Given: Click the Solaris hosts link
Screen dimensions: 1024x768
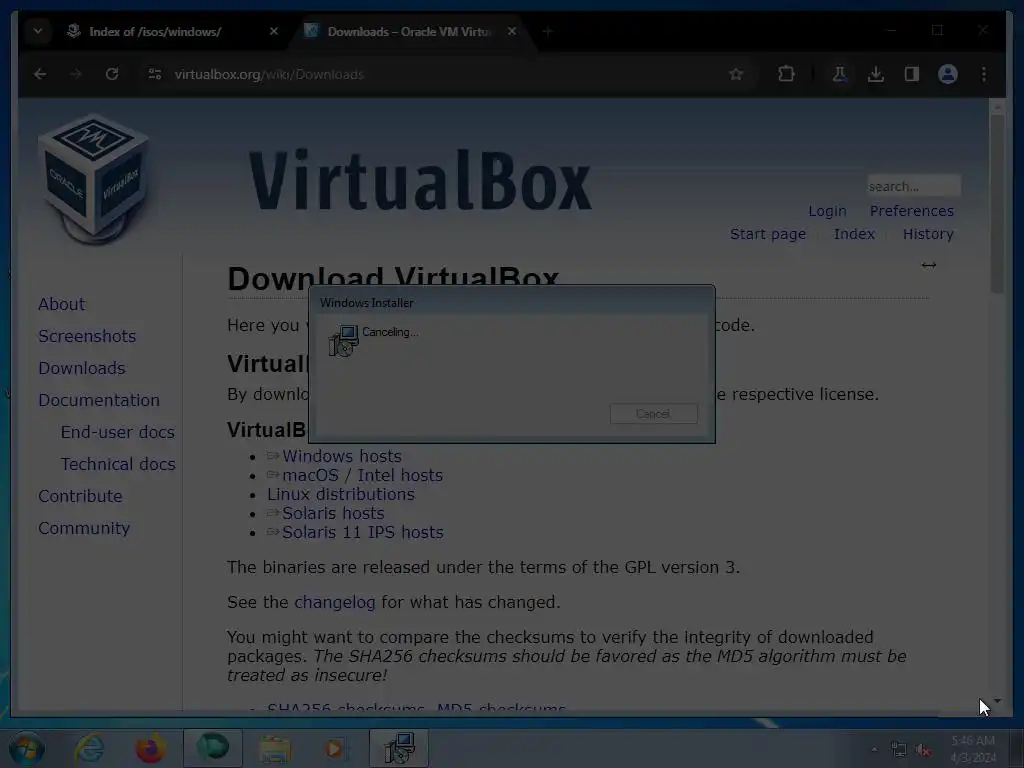Looking at the screenshot, I should coord(333,513).
